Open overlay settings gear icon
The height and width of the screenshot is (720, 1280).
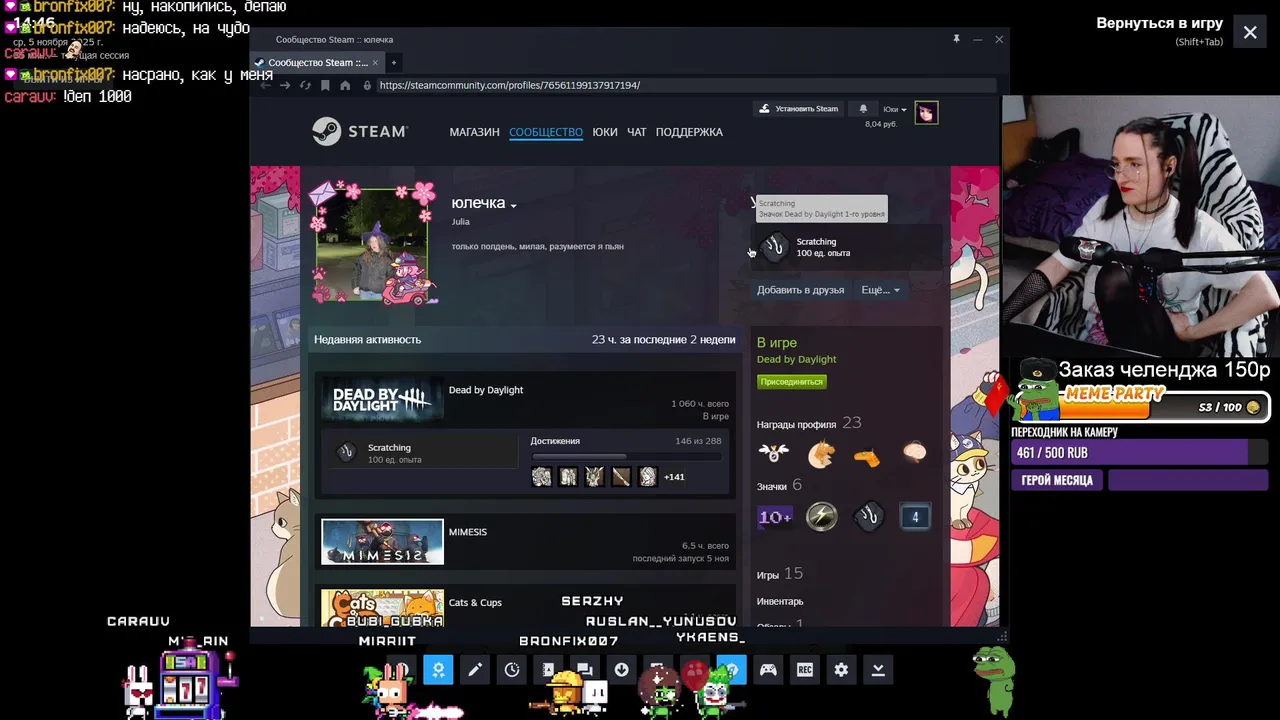pyautogui.click(x=841, y=670)
